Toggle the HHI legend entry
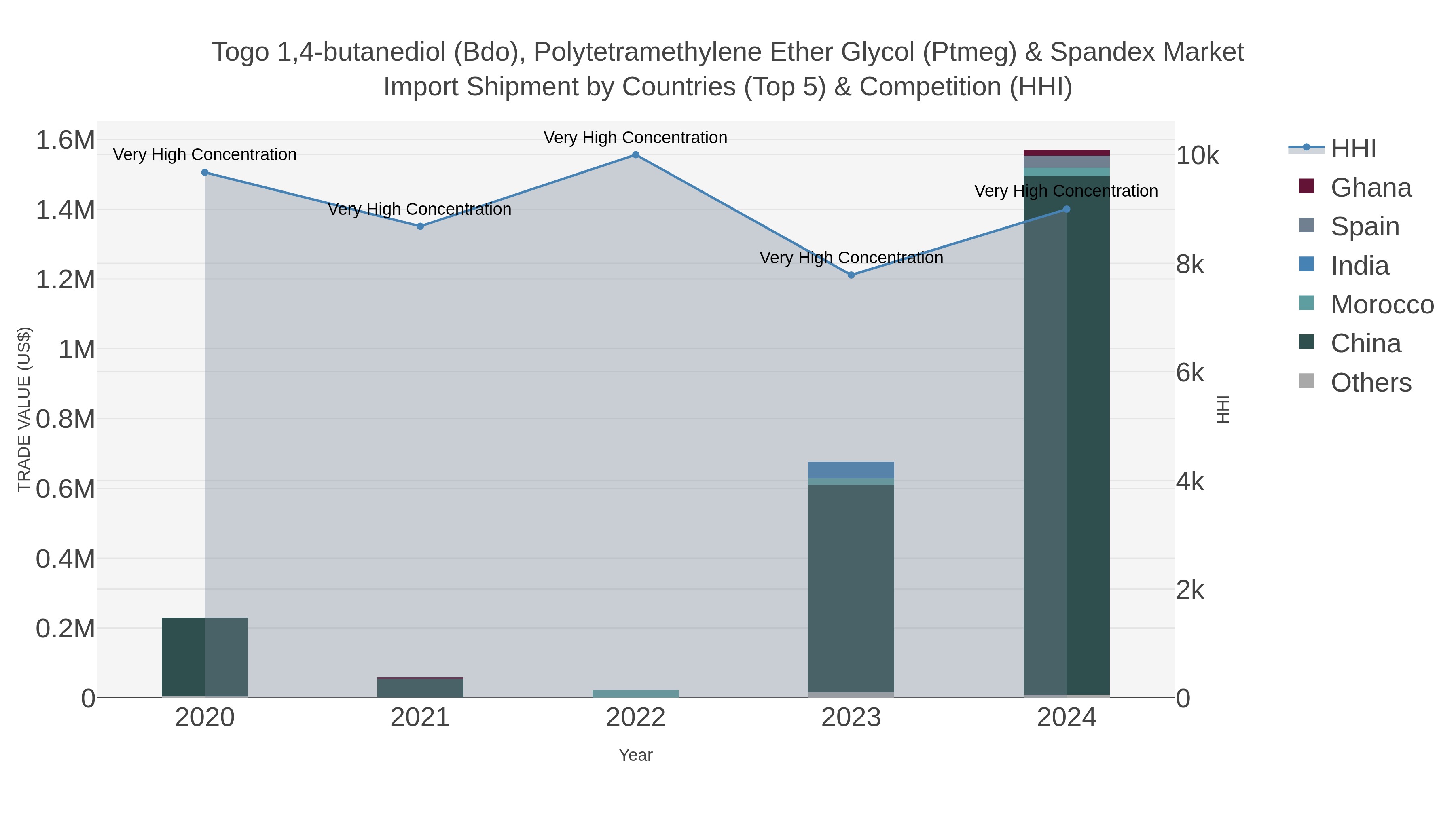 (1332, 149)
